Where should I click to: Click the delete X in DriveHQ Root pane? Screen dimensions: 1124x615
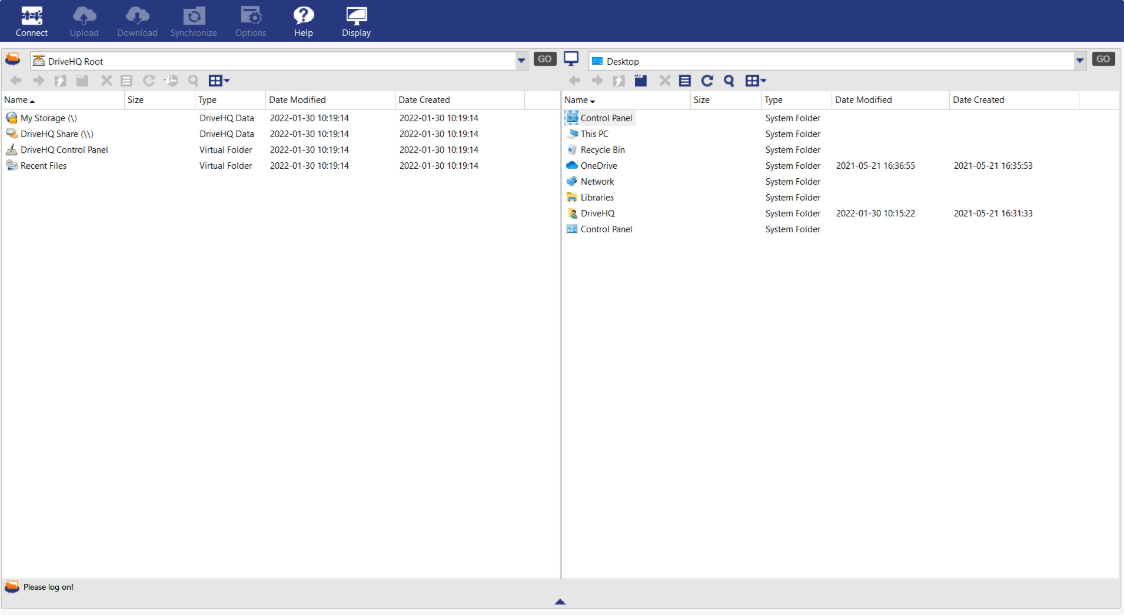pos(106,81)
